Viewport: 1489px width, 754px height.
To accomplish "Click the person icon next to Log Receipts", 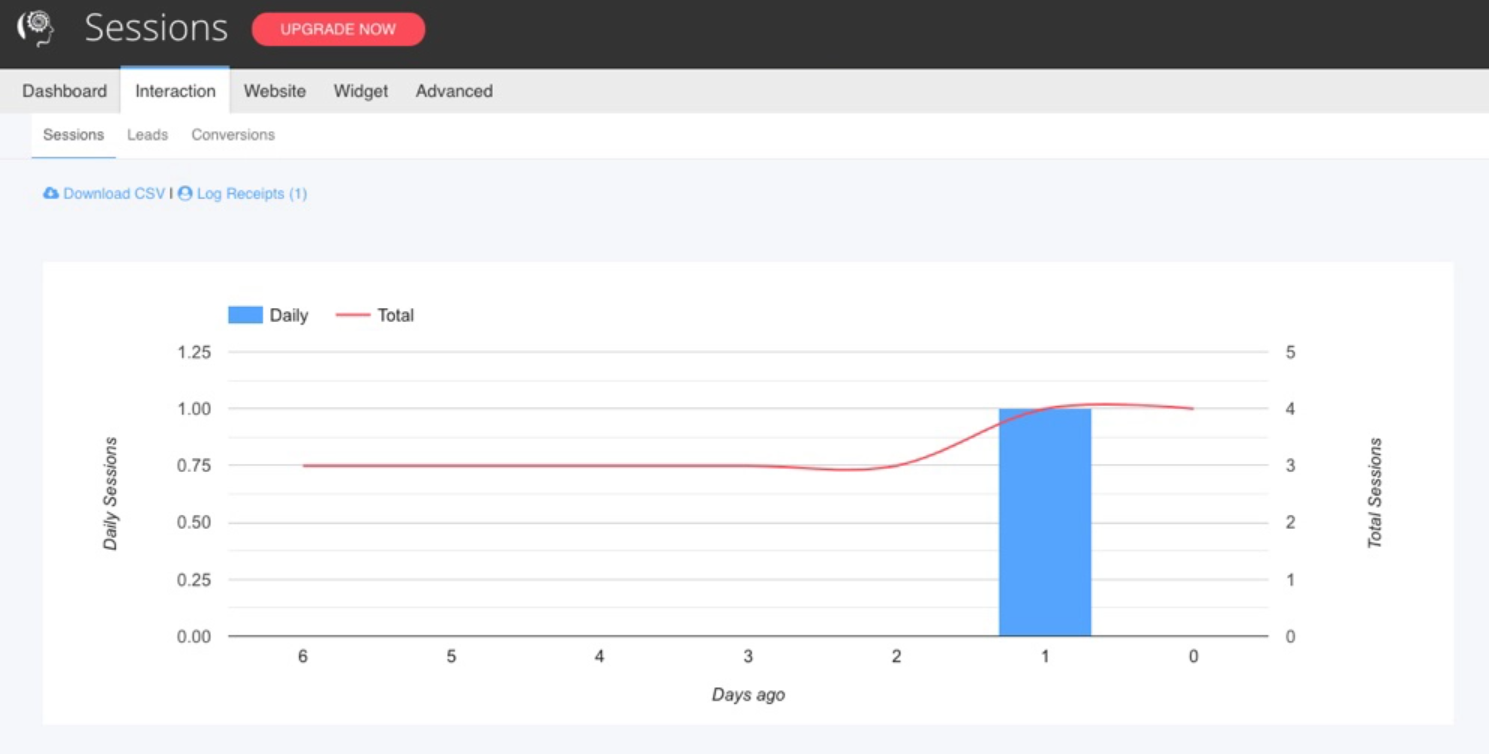I will 184,193.
